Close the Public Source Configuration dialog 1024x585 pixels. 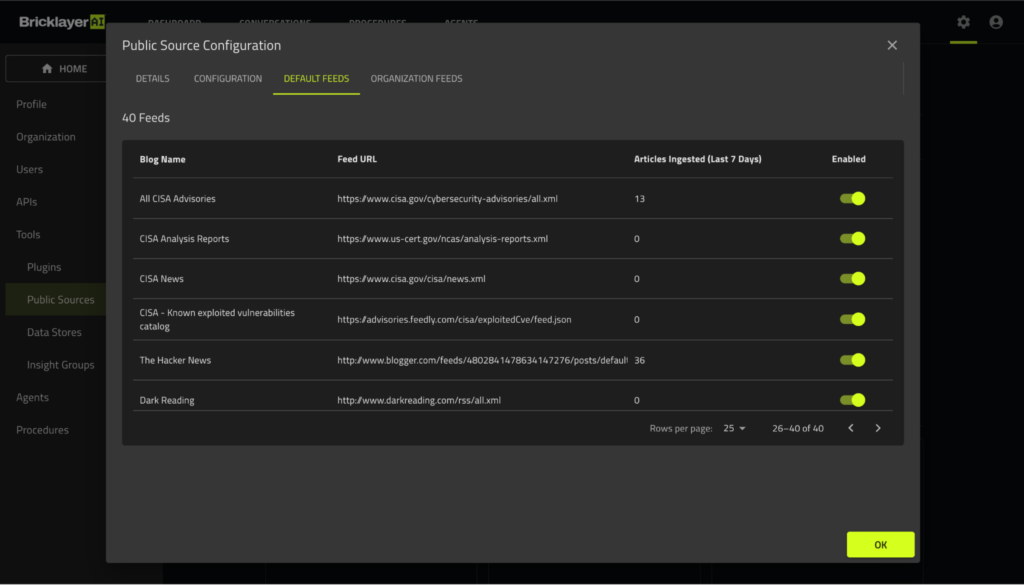(x=892, y=45)
